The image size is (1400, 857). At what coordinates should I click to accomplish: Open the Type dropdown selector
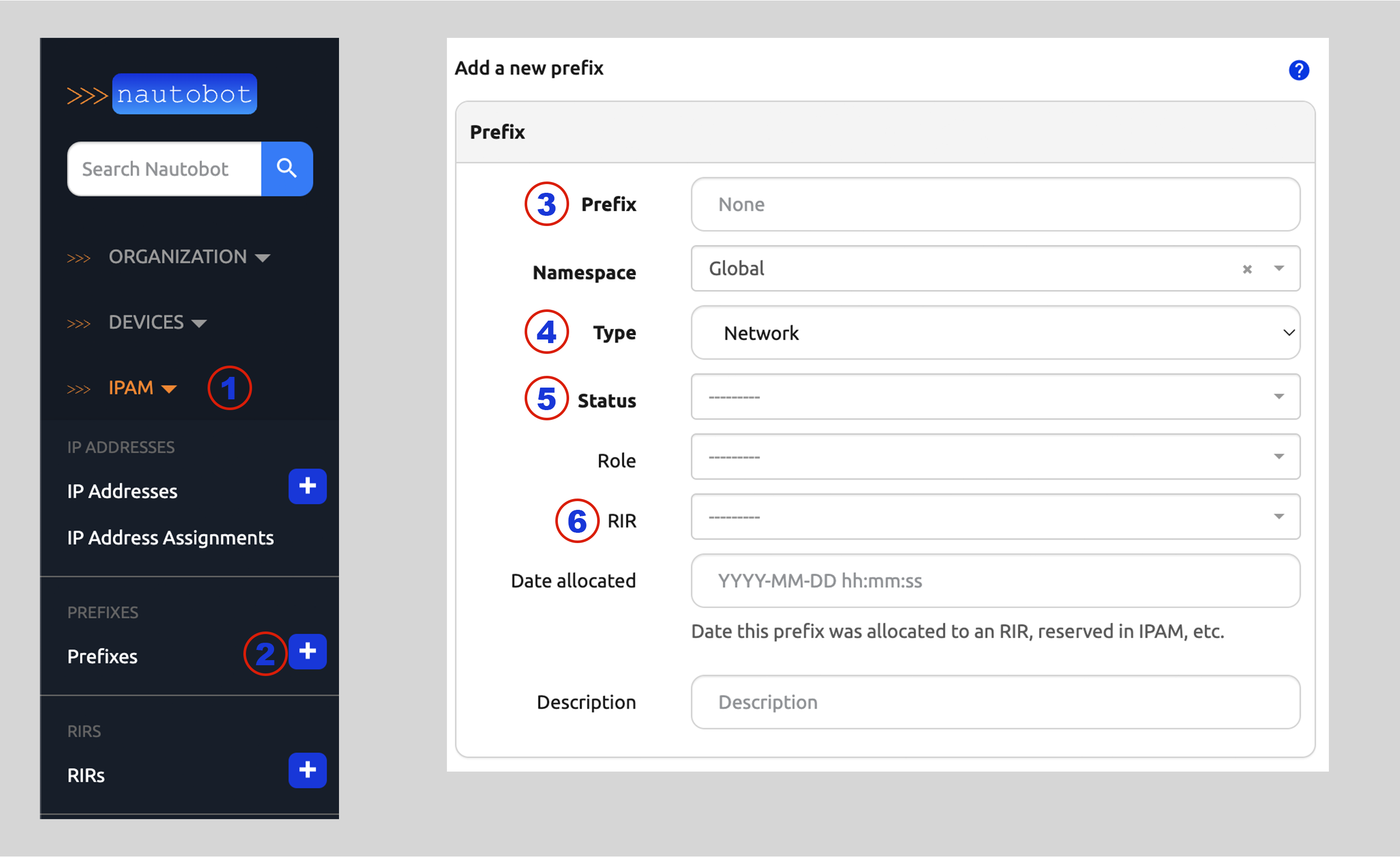point(998,333)
